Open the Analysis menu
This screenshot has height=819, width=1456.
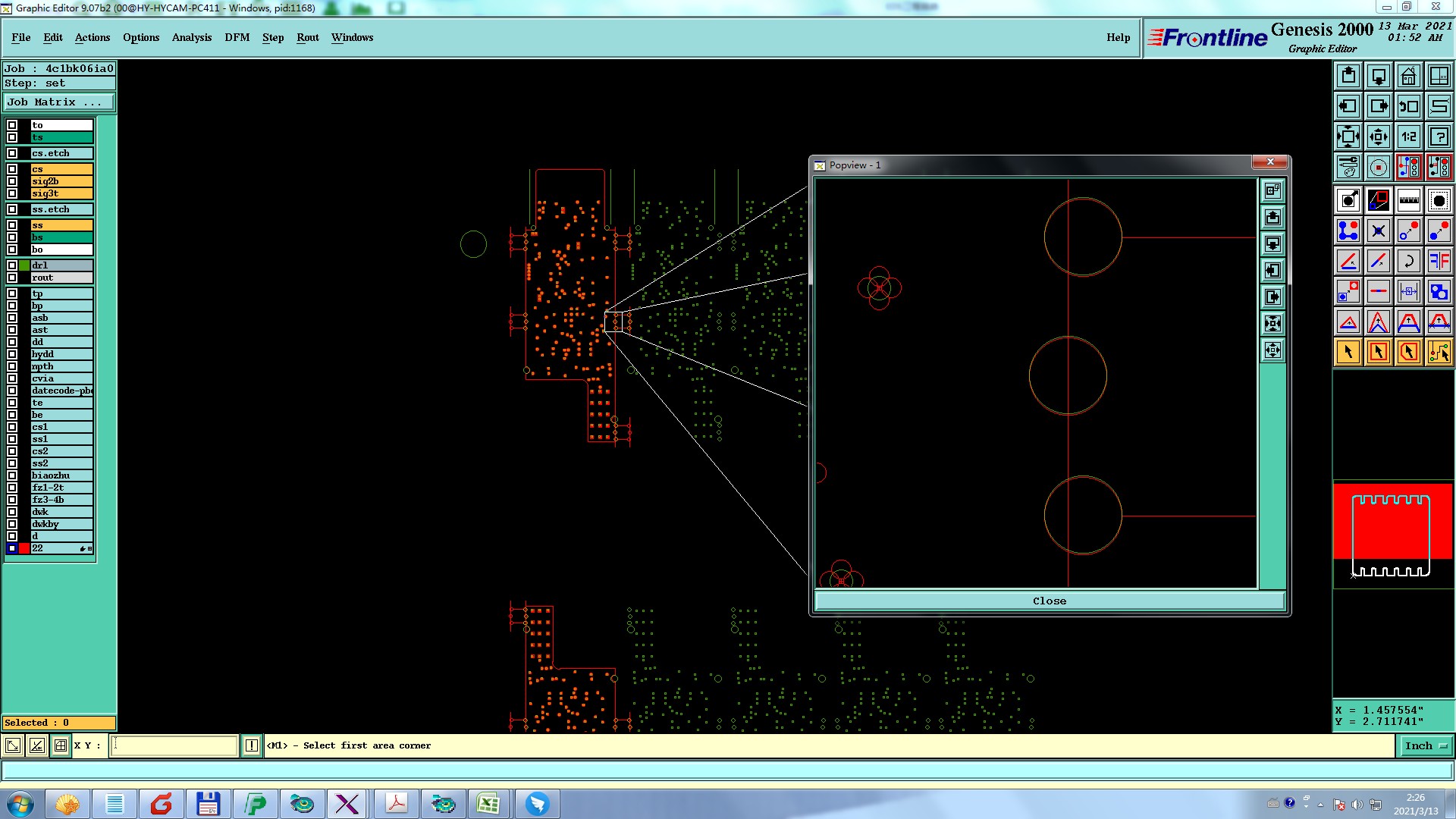(191, 37)
